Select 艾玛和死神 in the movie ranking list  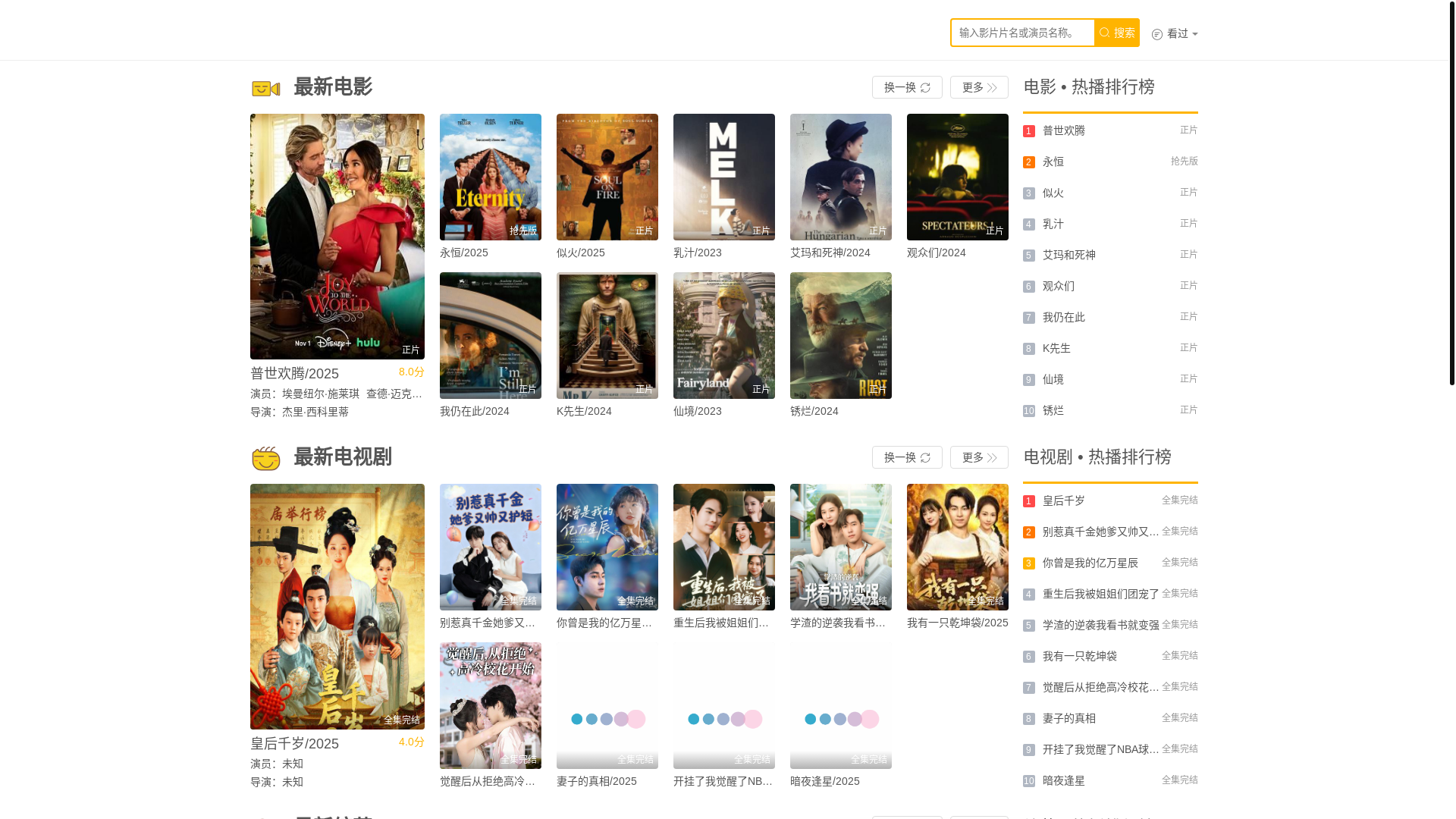point(1068,255)
